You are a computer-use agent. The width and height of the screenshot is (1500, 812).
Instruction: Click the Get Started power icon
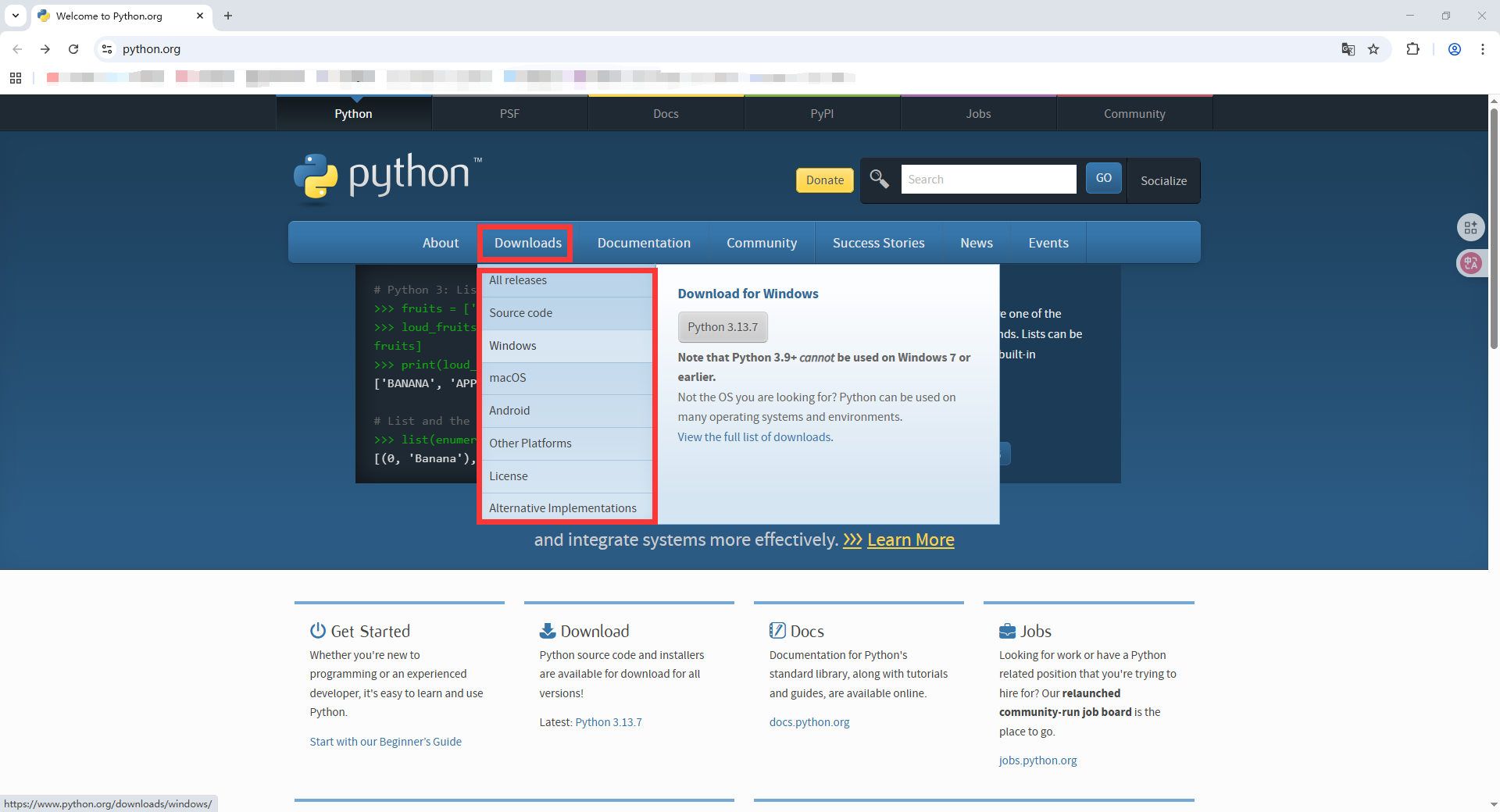[317, 630]
